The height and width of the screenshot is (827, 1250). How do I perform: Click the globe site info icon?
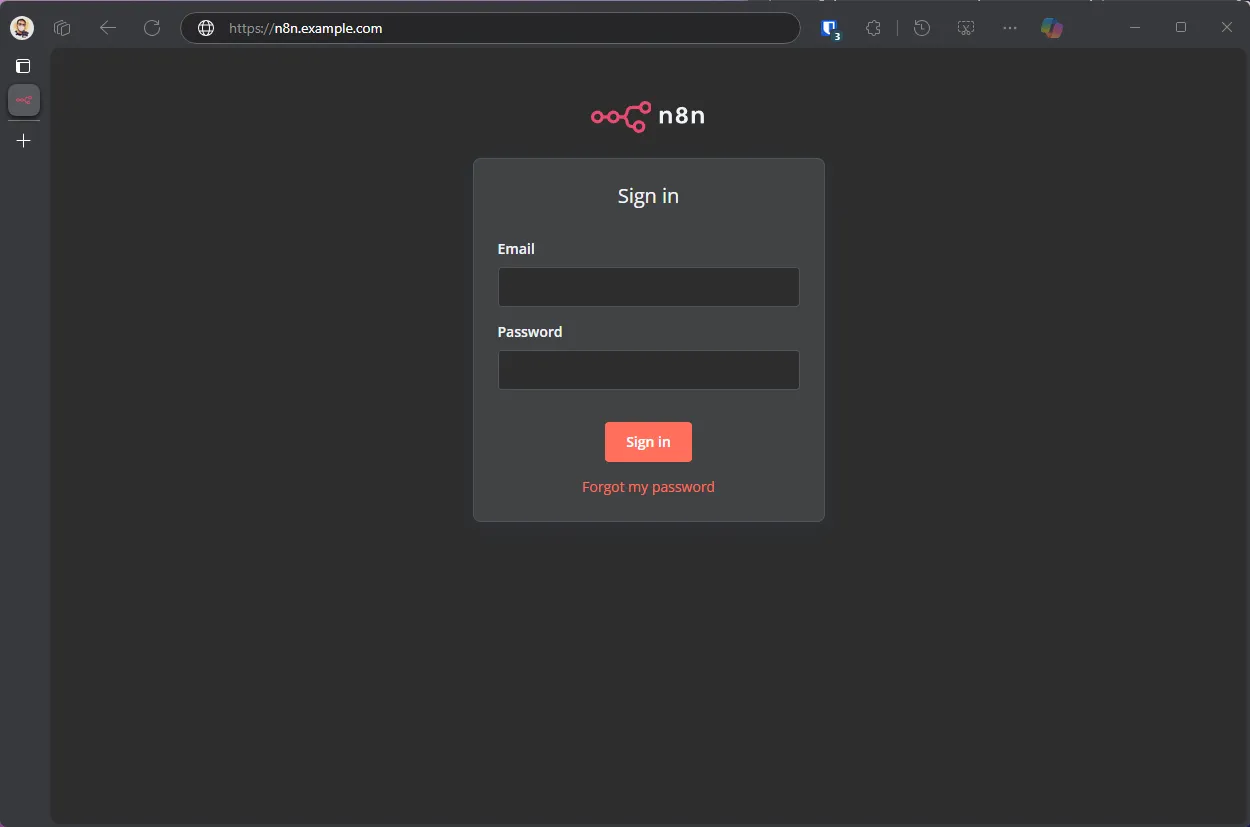click(x=206, y=28)
